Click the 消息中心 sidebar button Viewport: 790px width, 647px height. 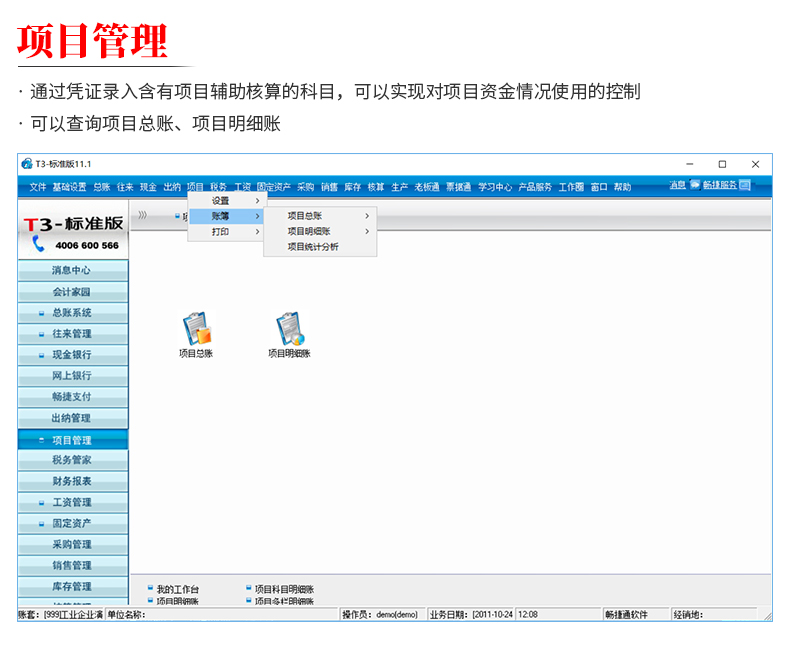click(72, 271)
